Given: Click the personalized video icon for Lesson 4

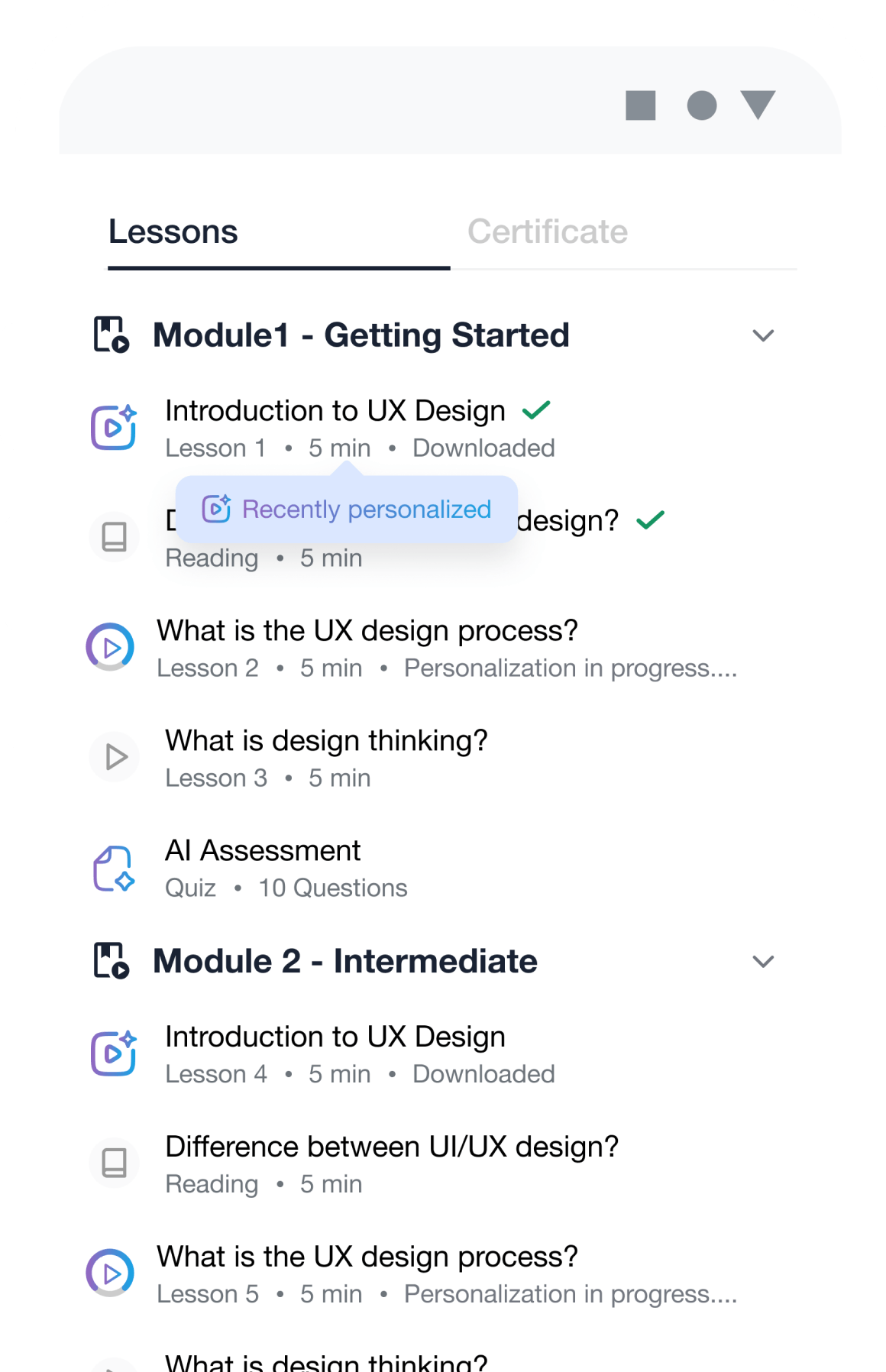Looking at the screenshot, I should tap(114, 1053).
